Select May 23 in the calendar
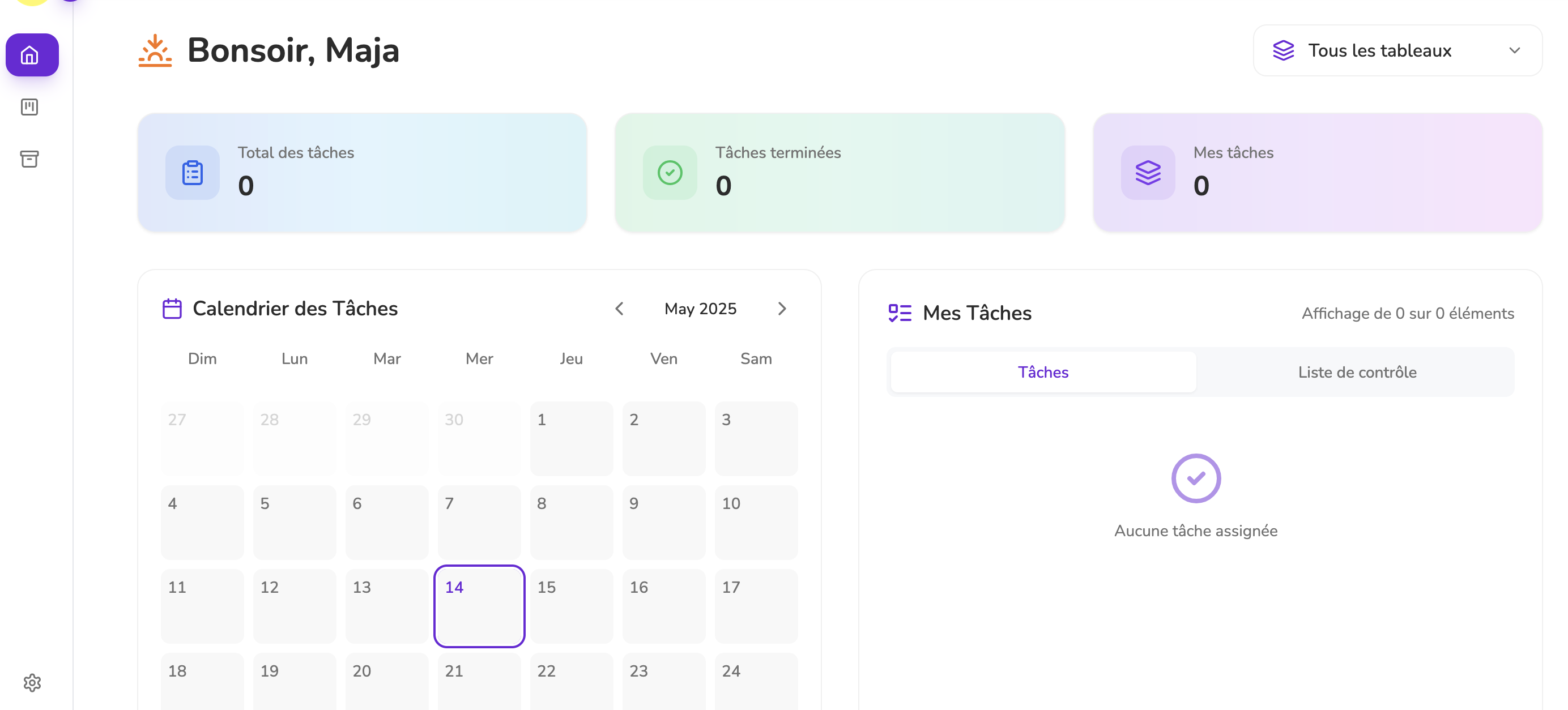The height and width of the screenshot is (710, 1568). (x=664, y=681)
